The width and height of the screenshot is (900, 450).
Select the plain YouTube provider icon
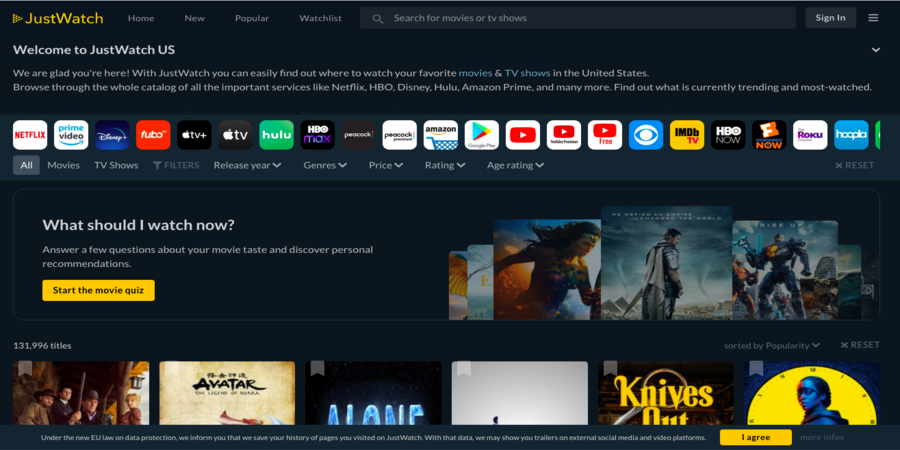[523, 135]
